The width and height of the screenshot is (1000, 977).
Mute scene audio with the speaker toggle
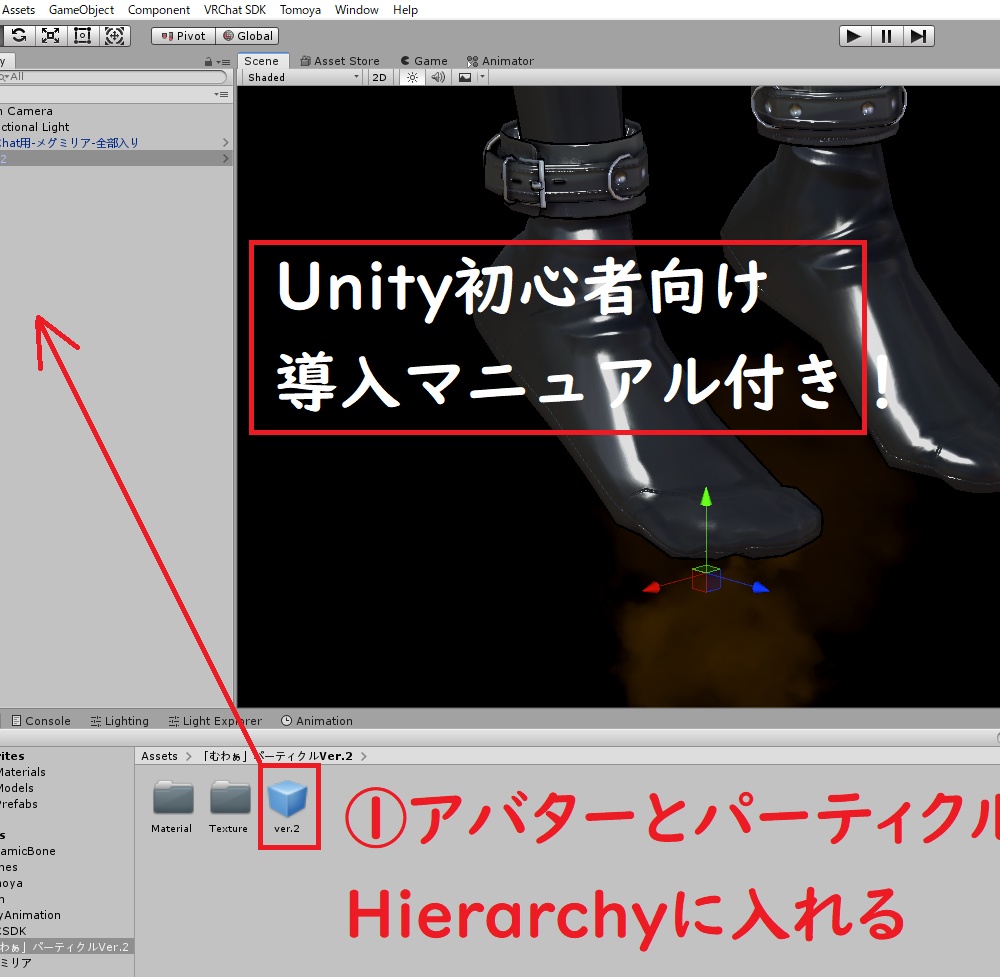[x=438, y=77]
